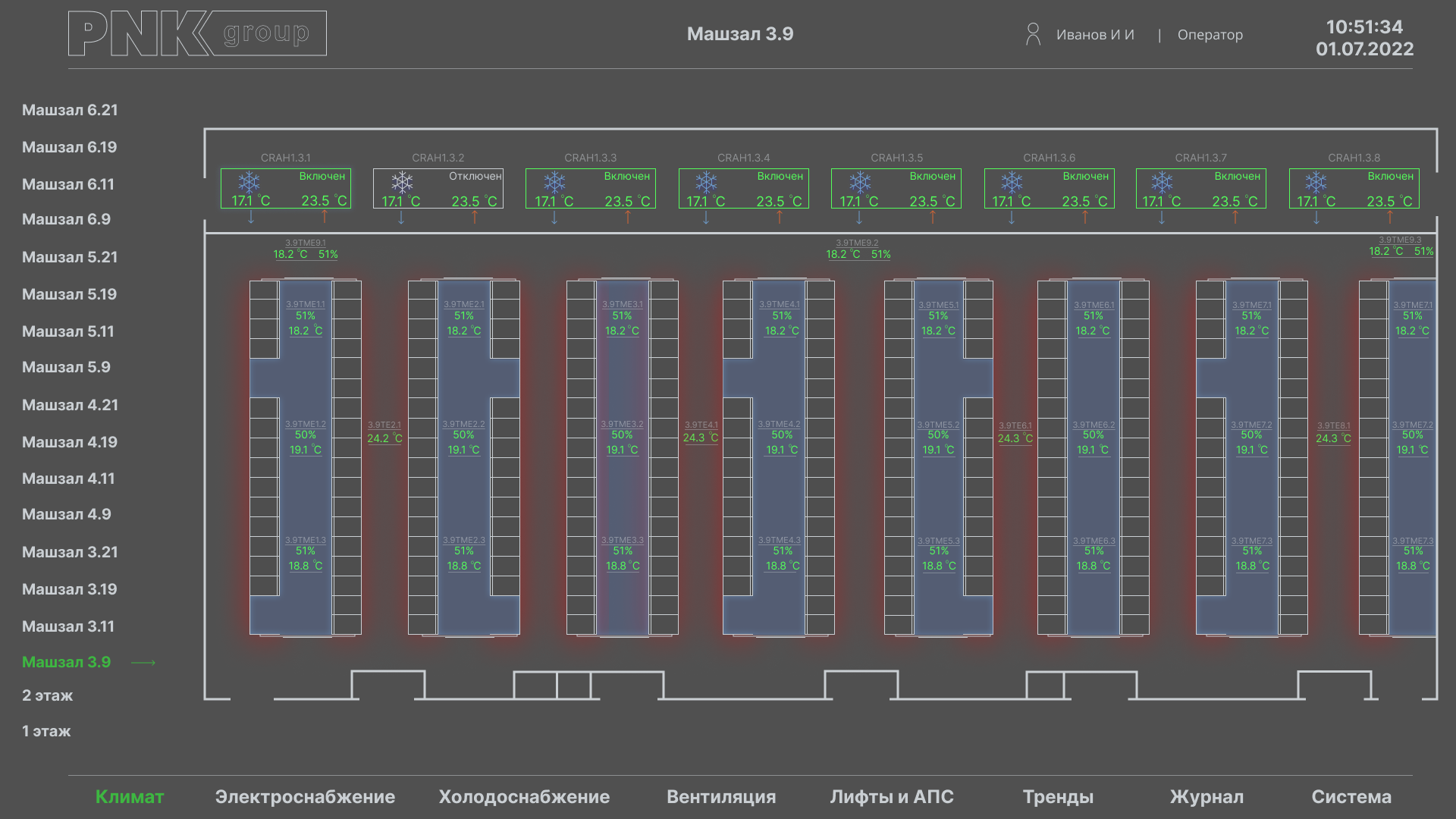This screenshot has height=819, width=1456.
Task: Toggle CRAH1.3.2 Отключен status
Action: pyautogui.click(x=475, y=177)
